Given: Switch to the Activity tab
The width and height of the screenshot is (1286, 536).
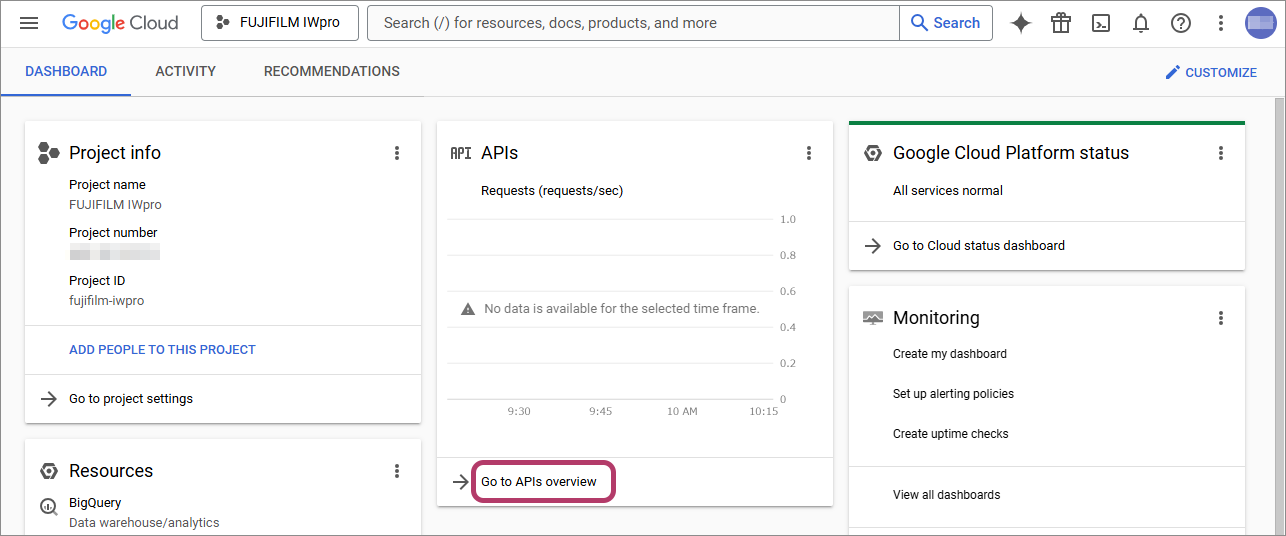Looking at the screenshot, I should (x=185, y=72).
